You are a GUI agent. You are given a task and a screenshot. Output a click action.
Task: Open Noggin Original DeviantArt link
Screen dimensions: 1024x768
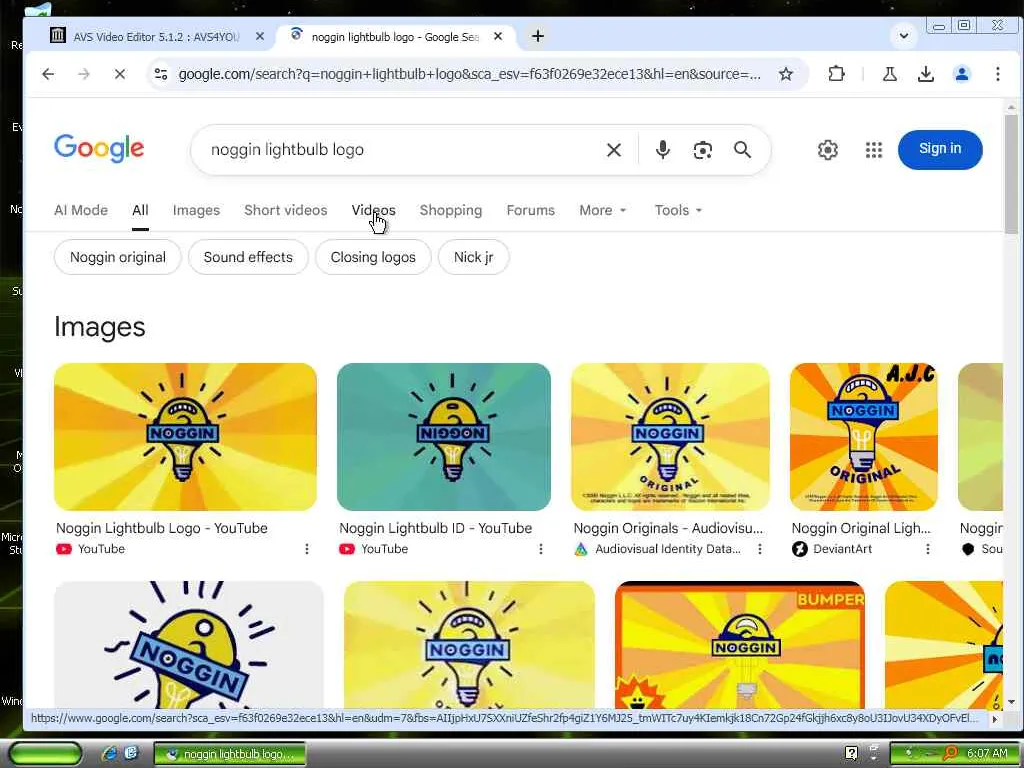click(861, 528)
